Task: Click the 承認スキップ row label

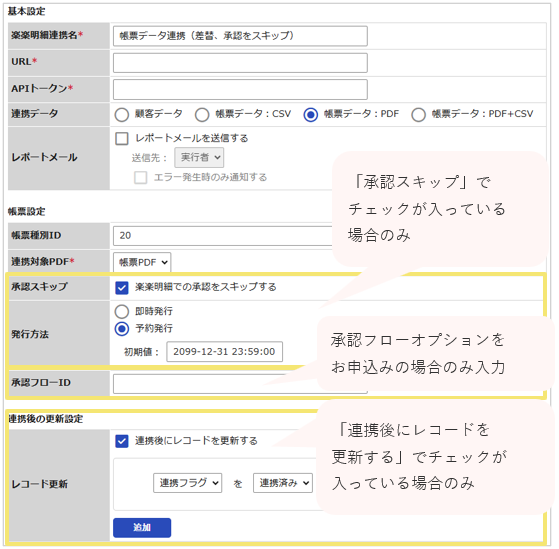Action: click(39, 287)
